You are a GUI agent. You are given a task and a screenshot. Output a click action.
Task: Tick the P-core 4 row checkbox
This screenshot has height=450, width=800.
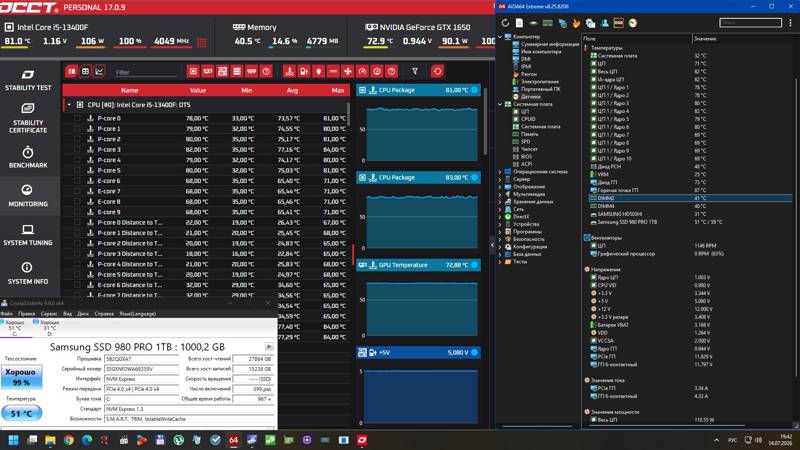pos(77,160)
